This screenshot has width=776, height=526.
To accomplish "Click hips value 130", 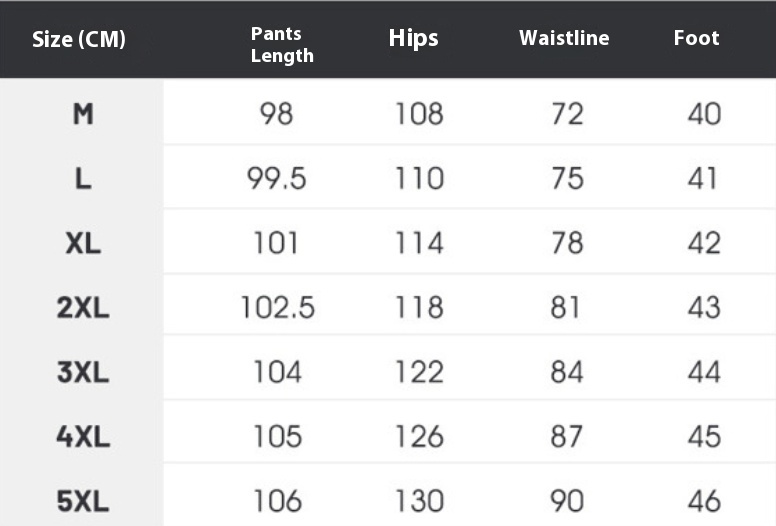I will point(419,501).
